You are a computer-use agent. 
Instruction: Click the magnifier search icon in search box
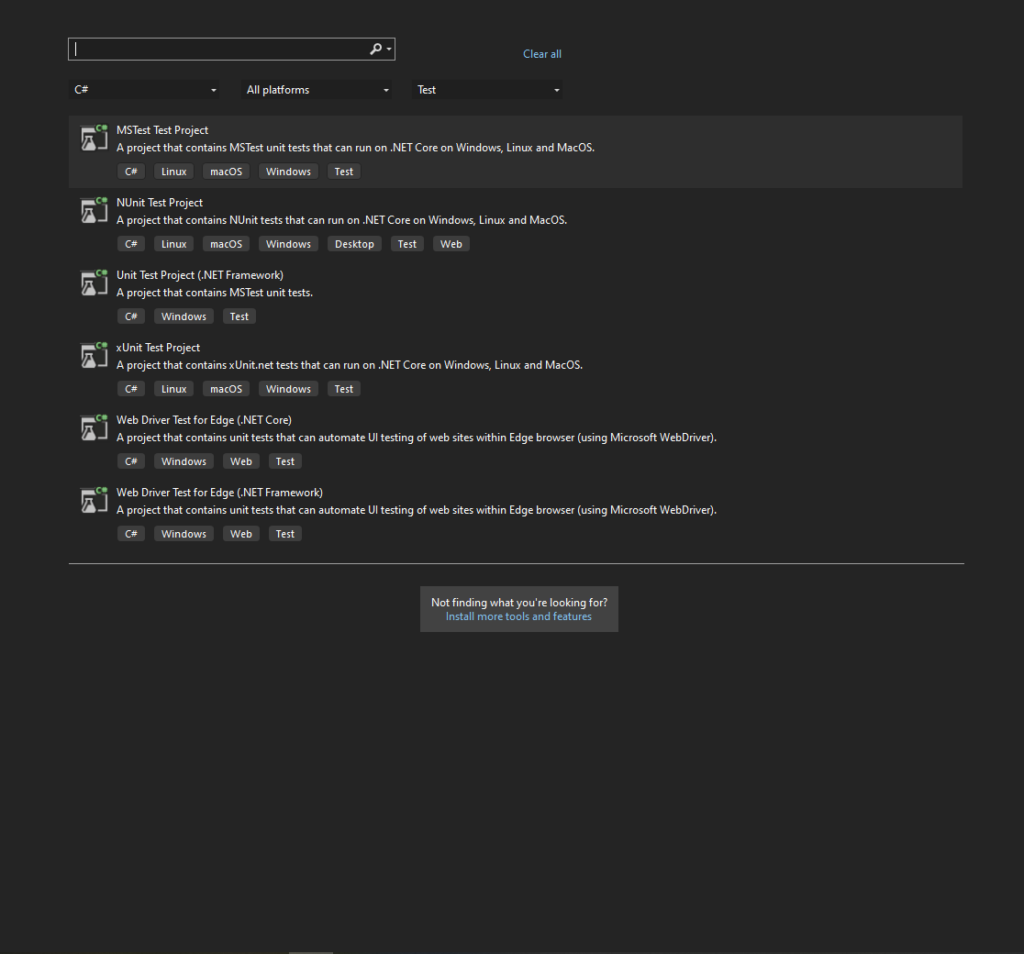376,49
